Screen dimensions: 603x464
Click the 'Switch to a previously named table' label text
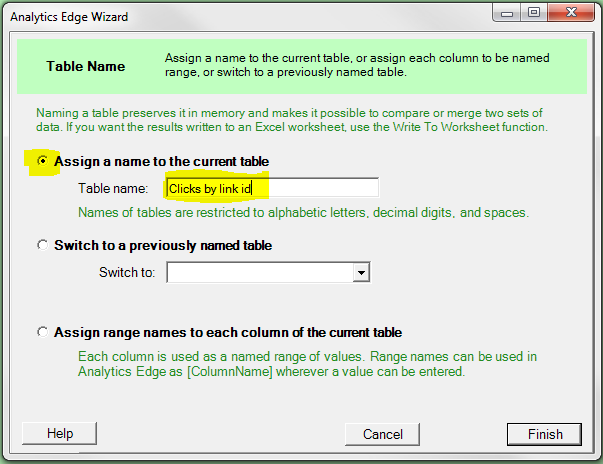coord(162,245)
